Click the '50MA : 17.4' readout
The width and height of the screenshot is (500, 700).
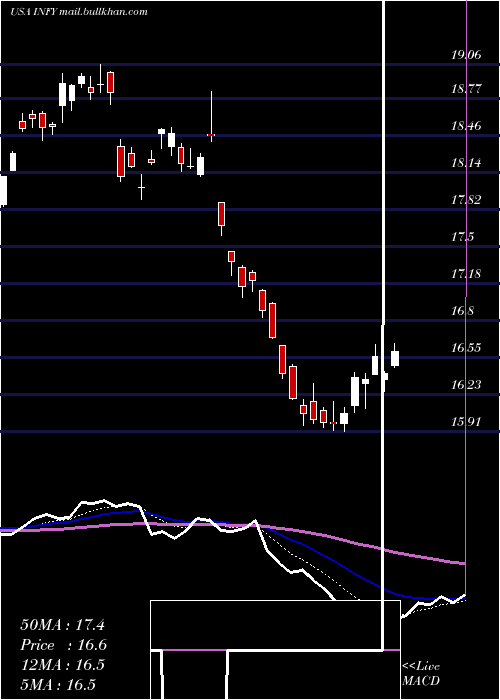click(62, 625)
